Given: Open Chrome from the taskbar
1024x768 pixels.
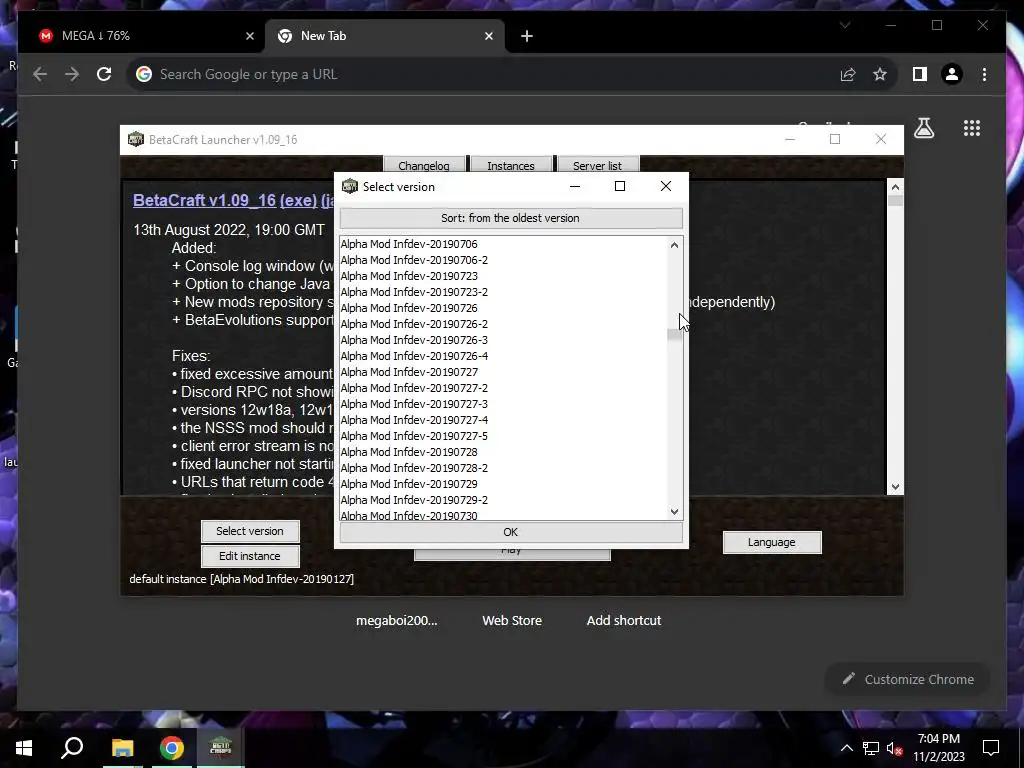Looking at the screenshot, I should click(172, 748).
